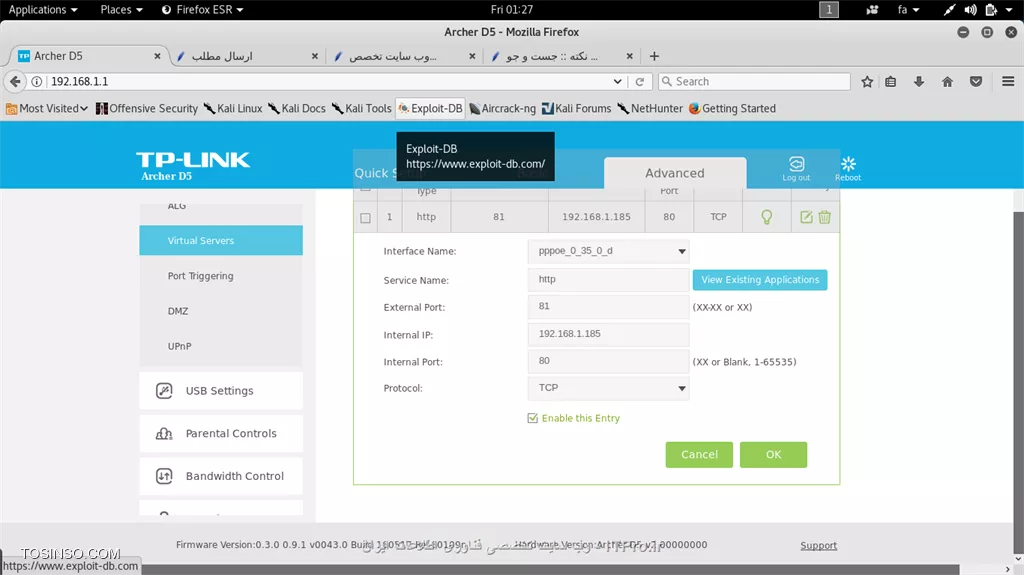Screen dimensions: 1024x575
Task: Open the downloads arrow icon
Action: [x=919, y=82]
